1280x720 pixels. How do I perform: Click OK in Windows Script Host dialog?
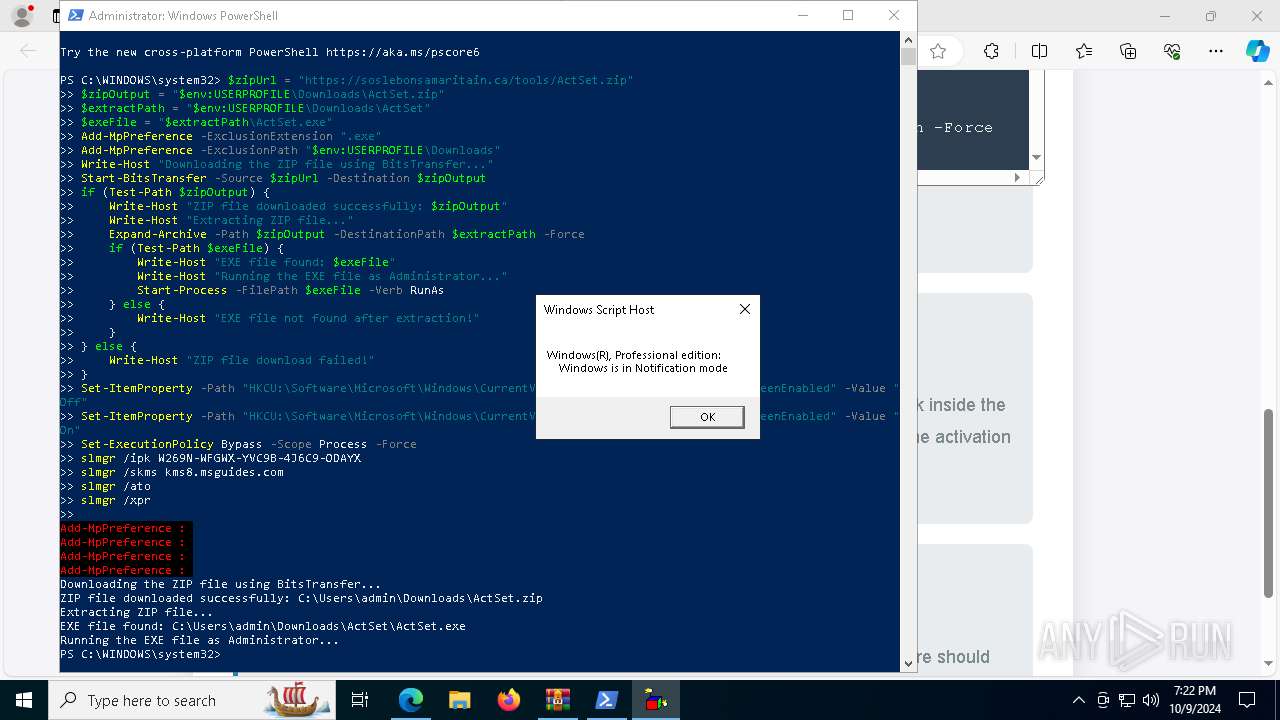[707, 417]
